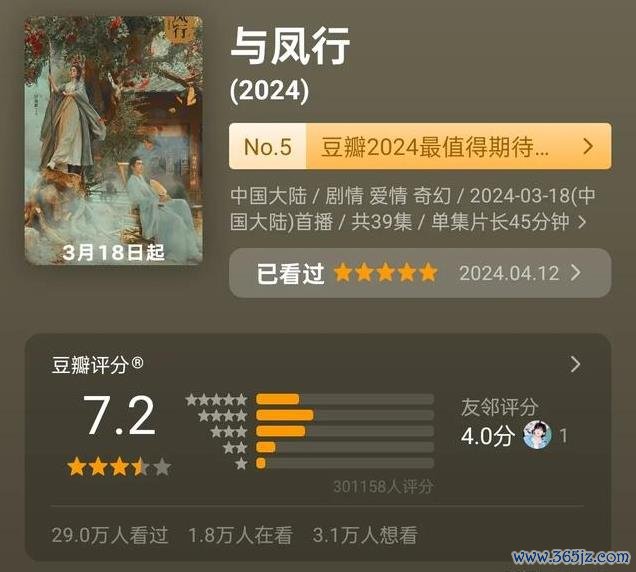Click 29.0万人看过 statistic
The width and height of the screenshot is (636, 572).
pyautogui.click(x=110, y=535)
